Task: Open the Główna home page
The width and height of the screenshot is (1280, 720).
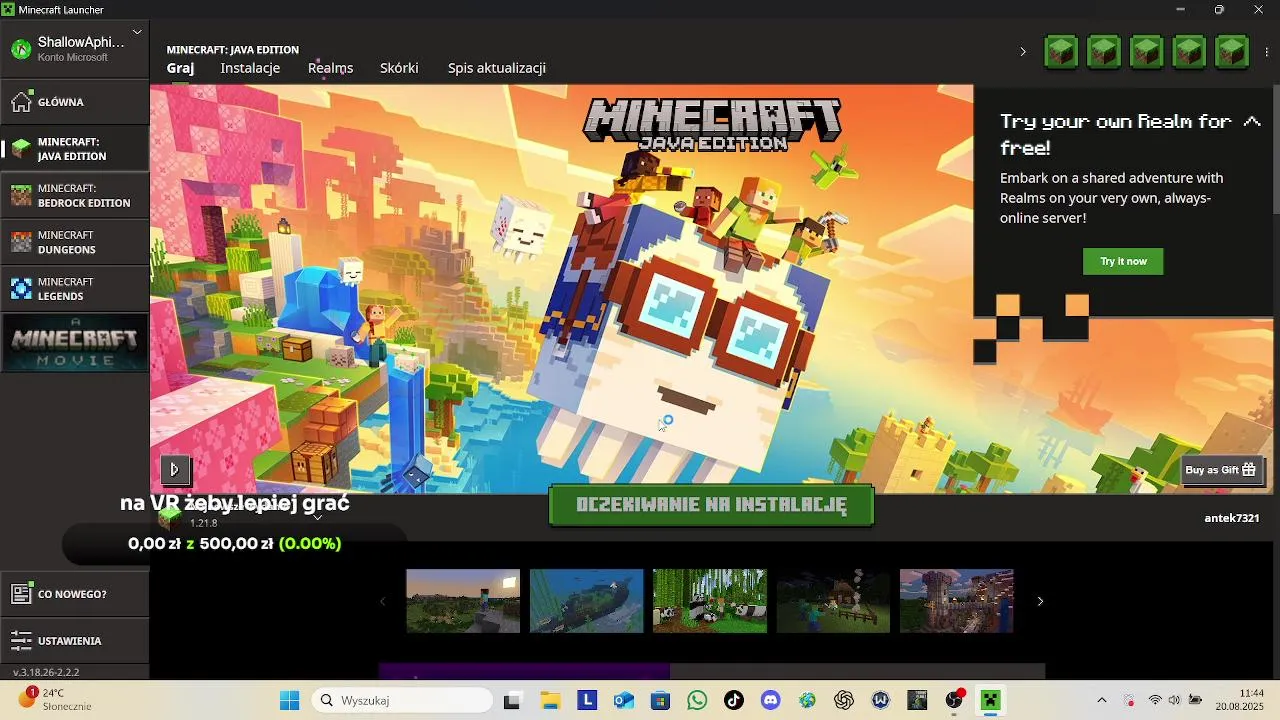Action: [75, 102]
